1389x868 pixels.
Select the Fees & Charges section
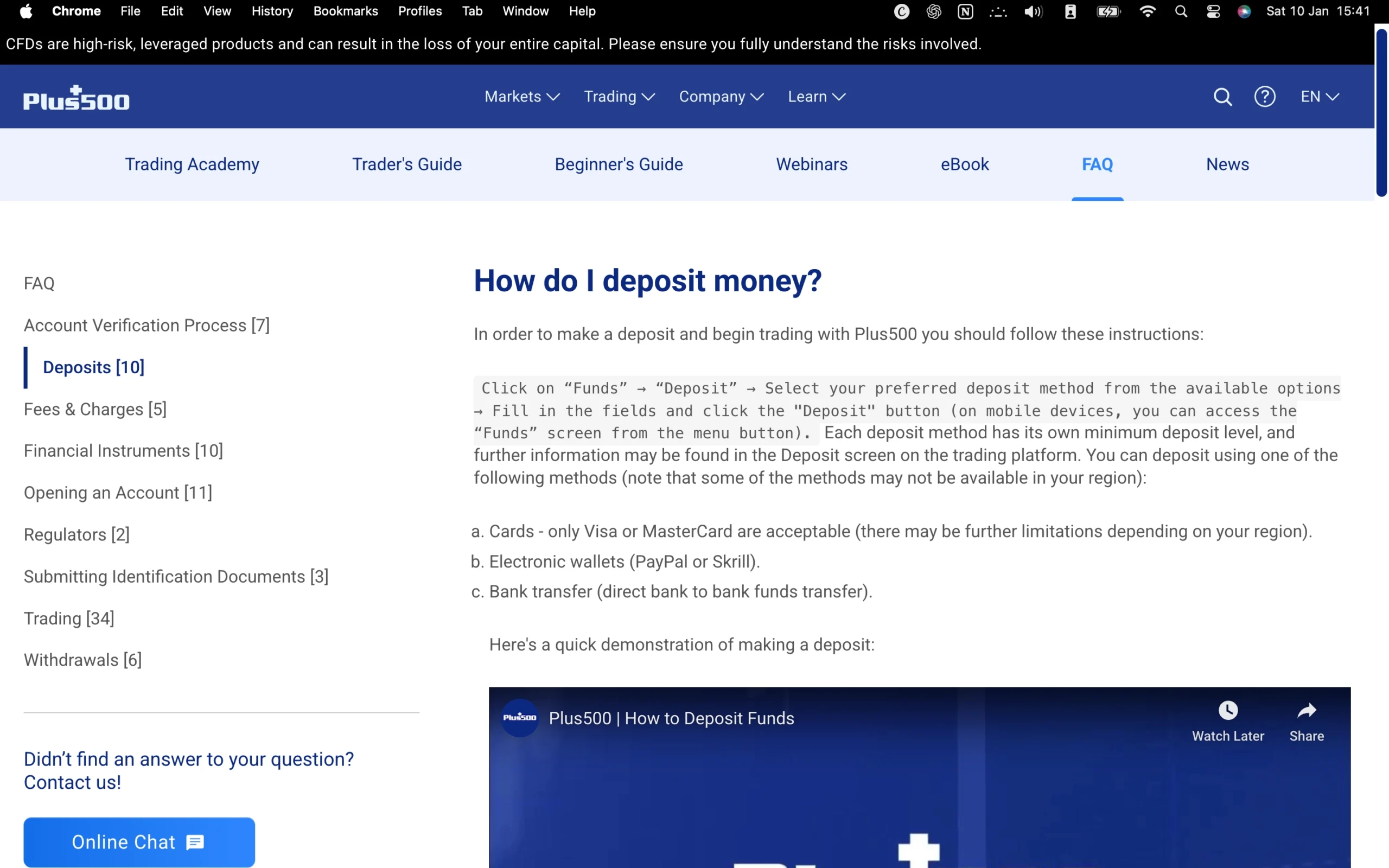[x=95, y=409]
